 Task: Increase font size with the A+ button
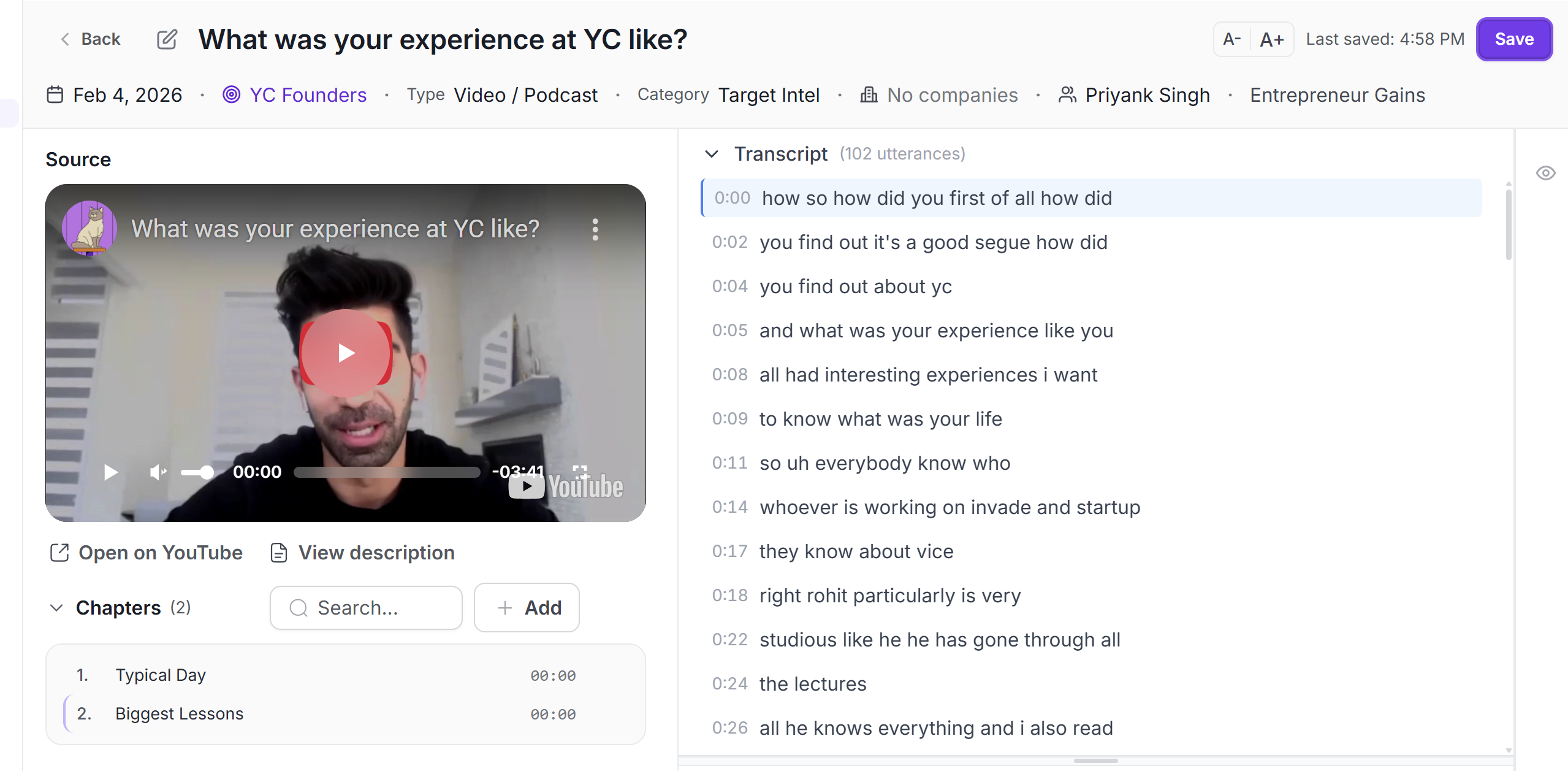click(x=1272, y=39)
